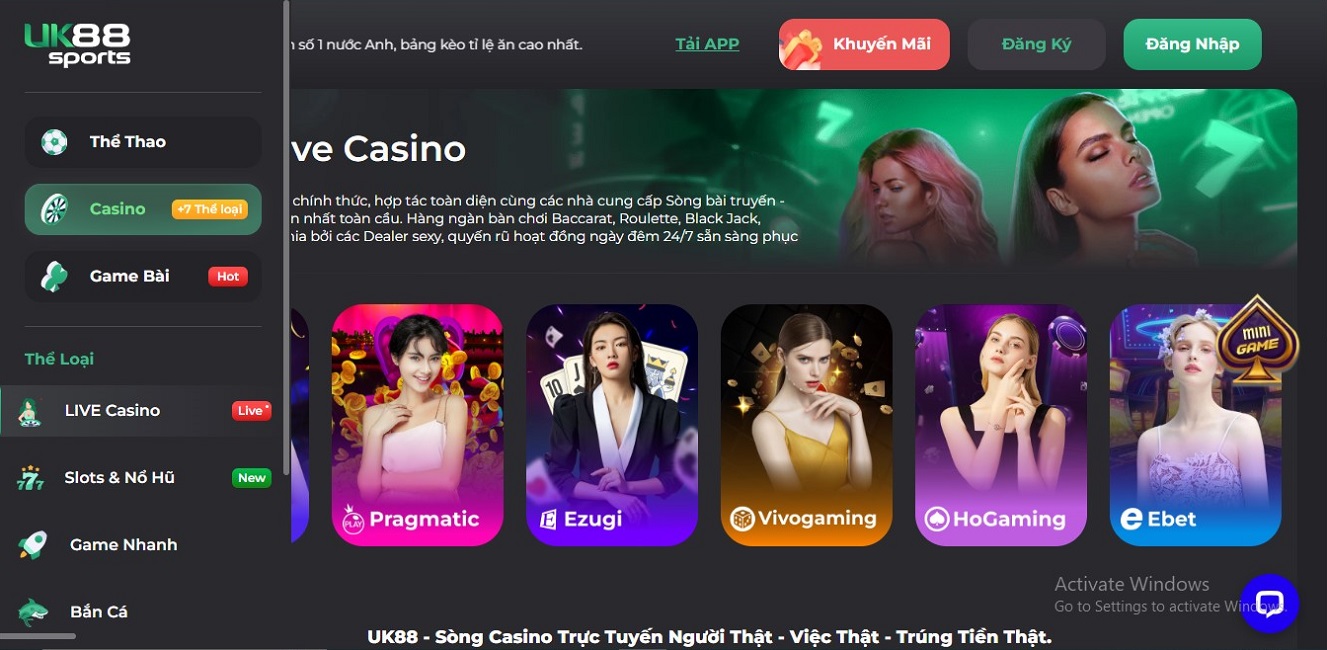Open the live chat bubble button
Screen dimensions: 1327x650
pos(1270,603)
